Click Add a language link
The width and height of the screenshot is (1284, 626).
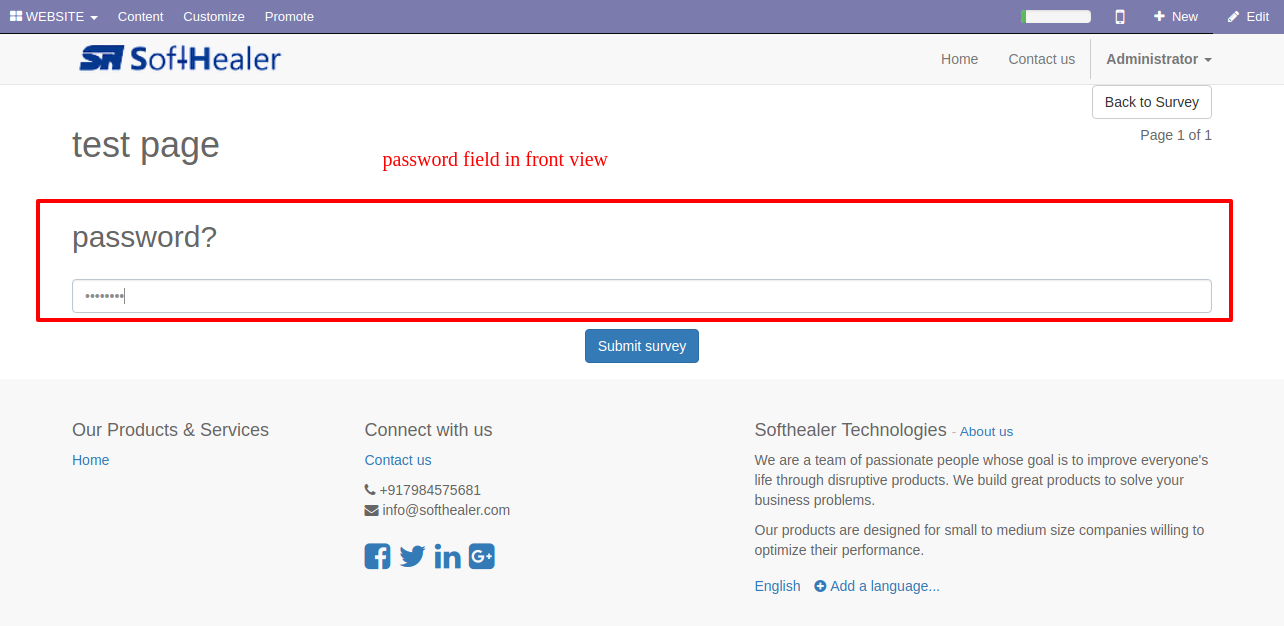[877, 586]
